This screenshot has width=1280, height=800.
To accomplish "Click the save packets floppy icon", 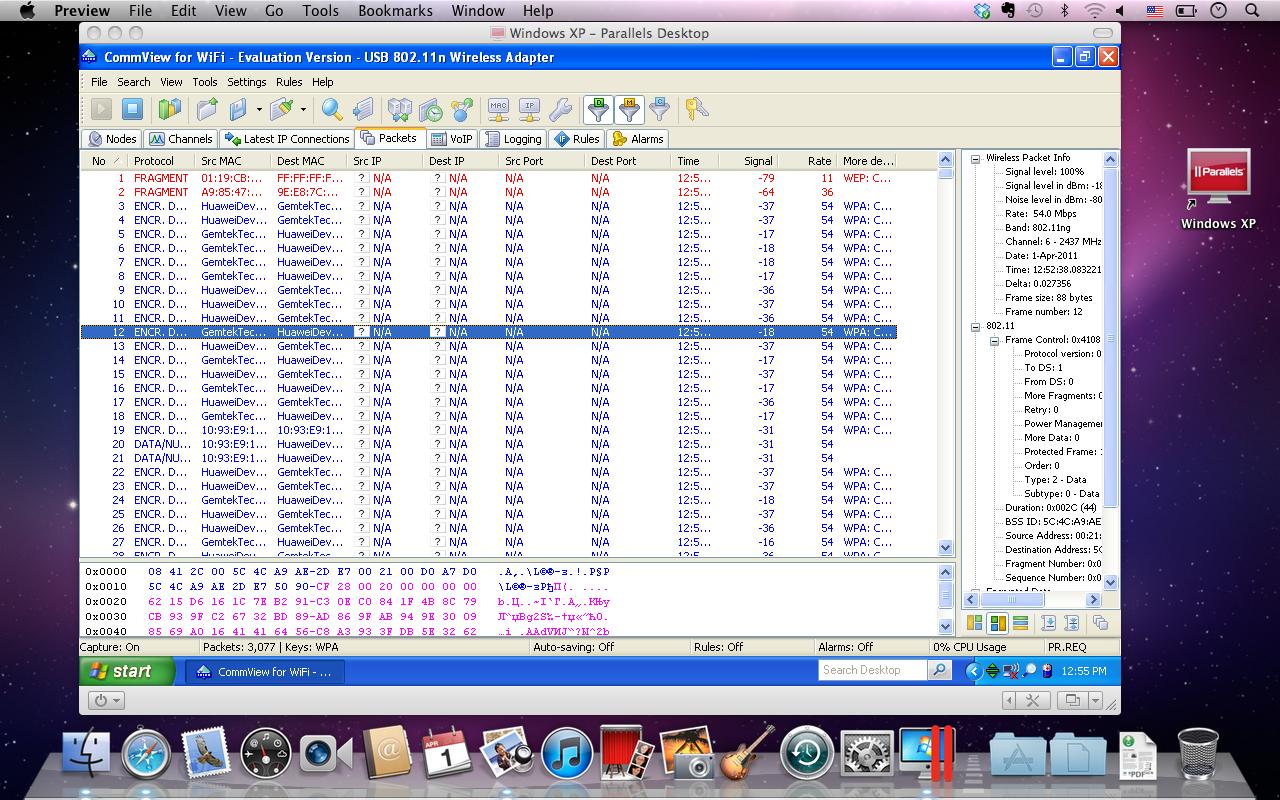I will [238, 109].
